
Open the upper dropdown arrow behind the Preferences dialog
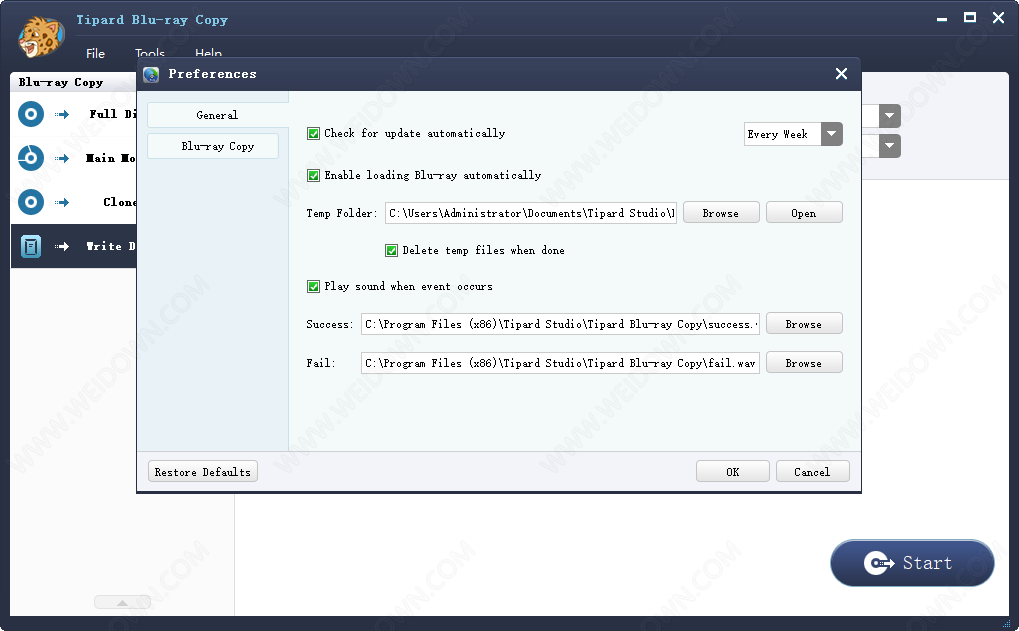(x=889, y=116)
